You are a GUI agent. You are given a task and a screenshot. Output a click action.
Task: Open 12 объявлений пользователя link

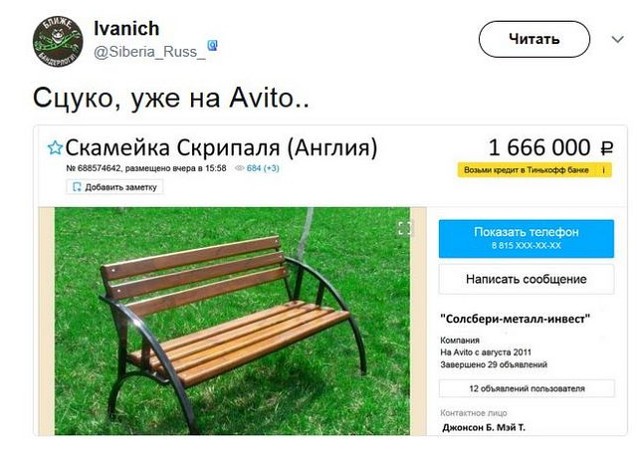click(527, 388)
